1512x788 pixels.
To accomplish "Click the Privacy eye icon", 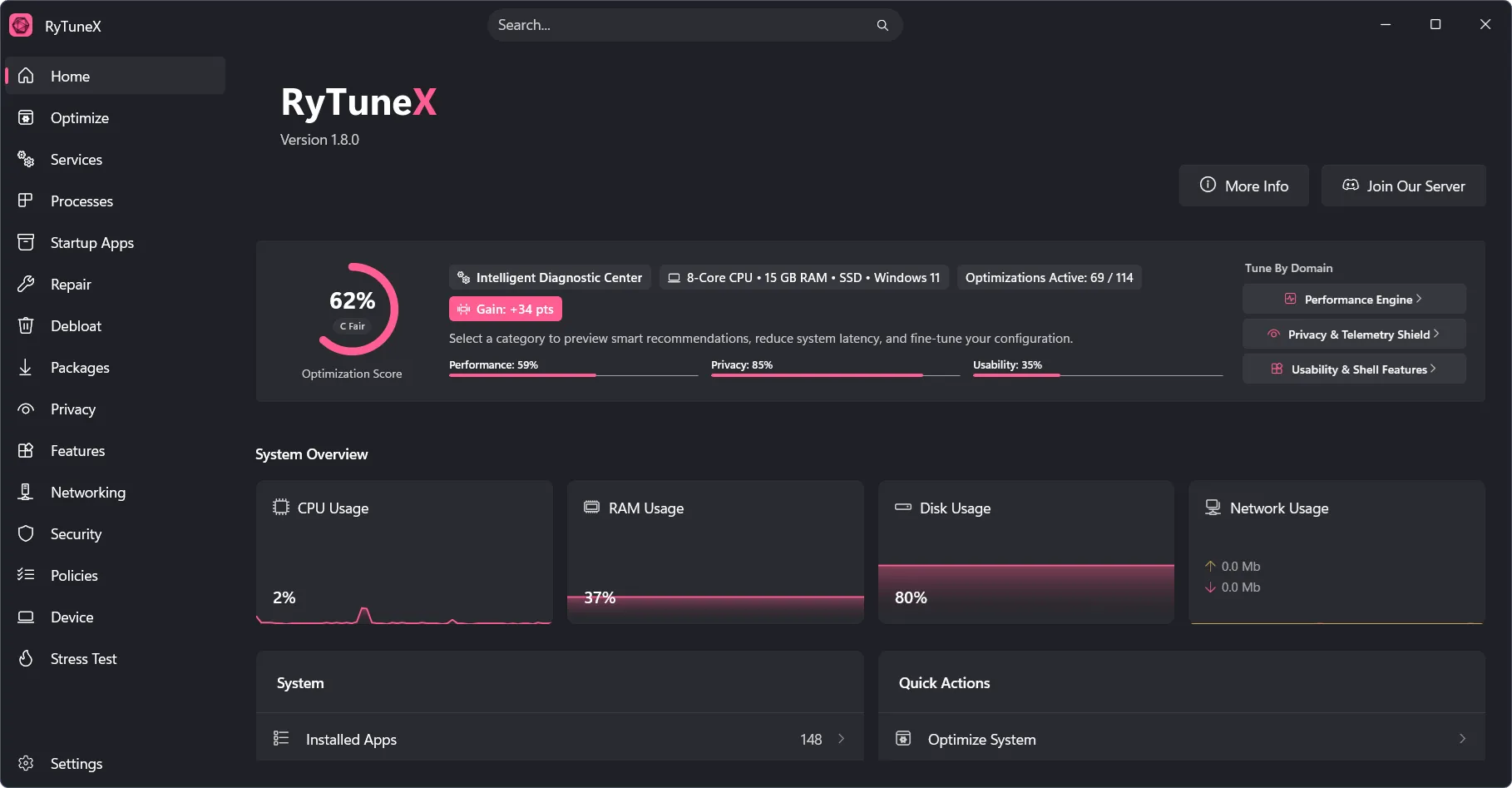I will coord(26,409).
